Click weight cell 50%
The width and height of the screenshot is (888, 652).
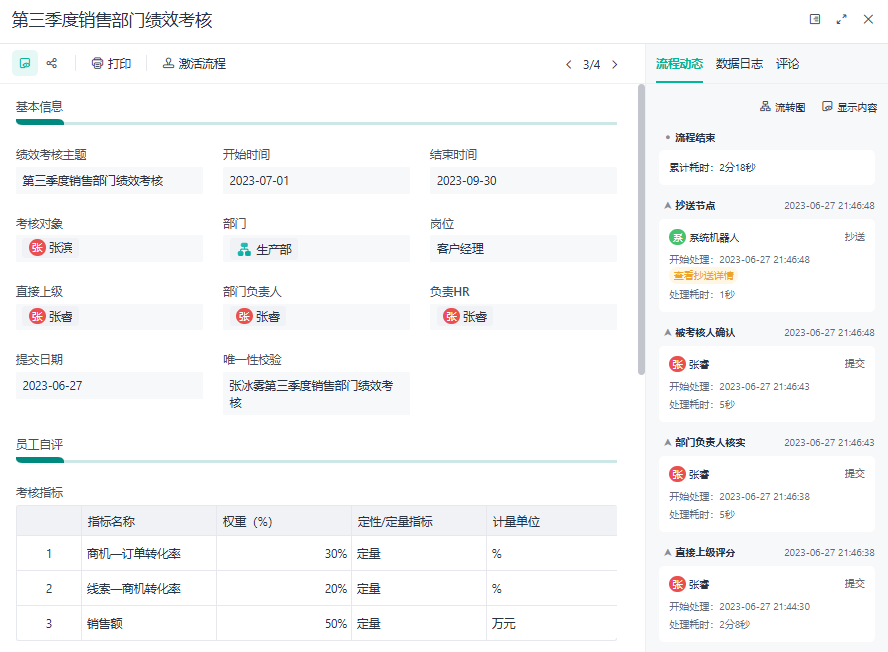(x=284, y=624)
